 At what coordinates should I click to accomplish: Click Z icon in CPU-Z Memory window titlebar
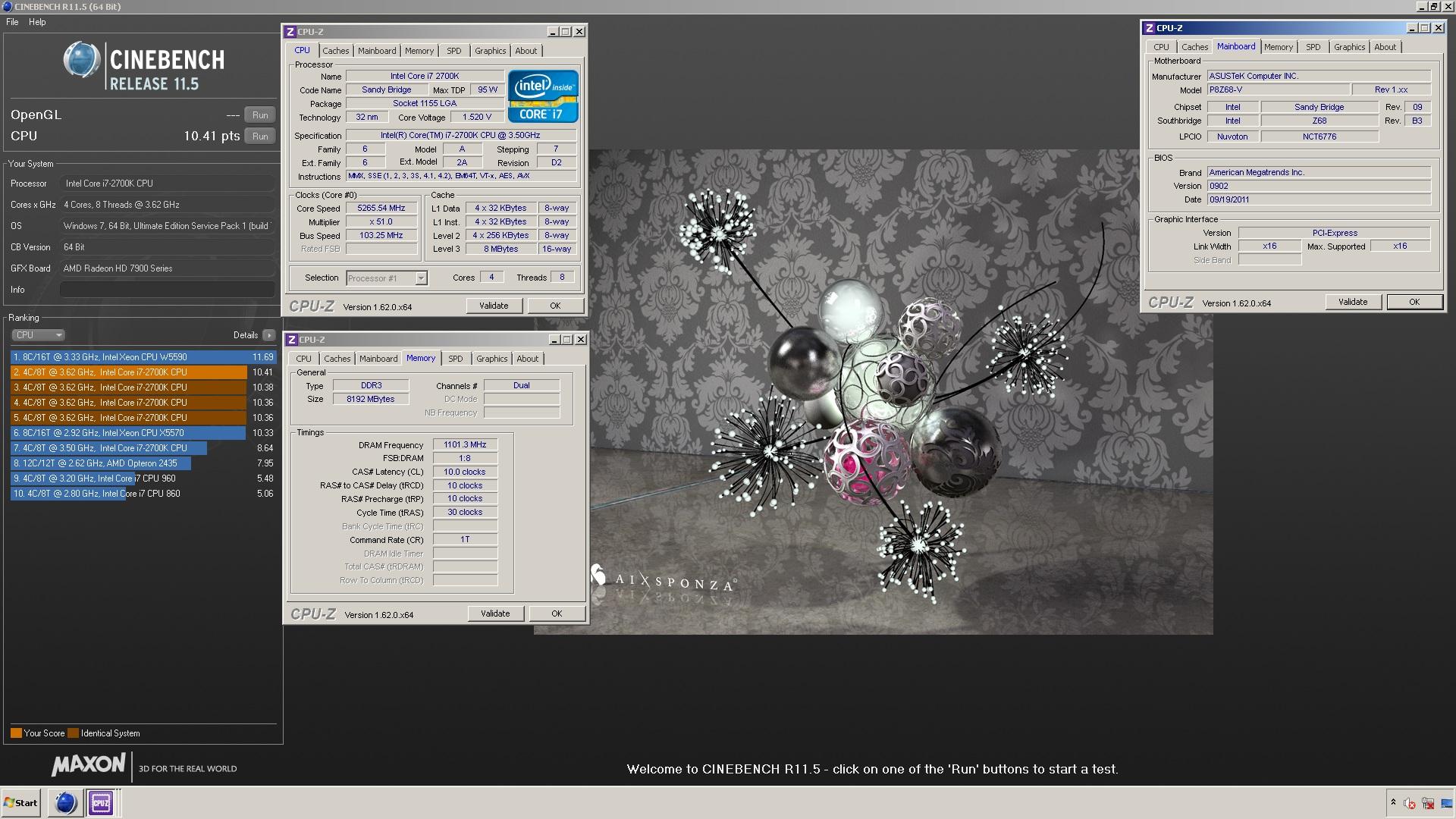pos(292,340)
